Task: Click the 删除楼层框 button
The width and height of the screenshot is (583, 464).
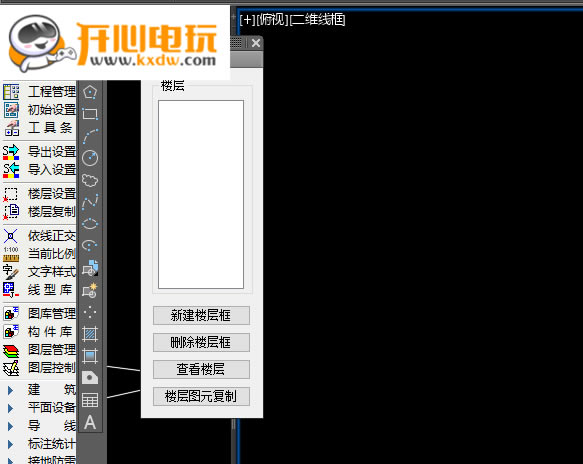Action: (x=201, y=342)
